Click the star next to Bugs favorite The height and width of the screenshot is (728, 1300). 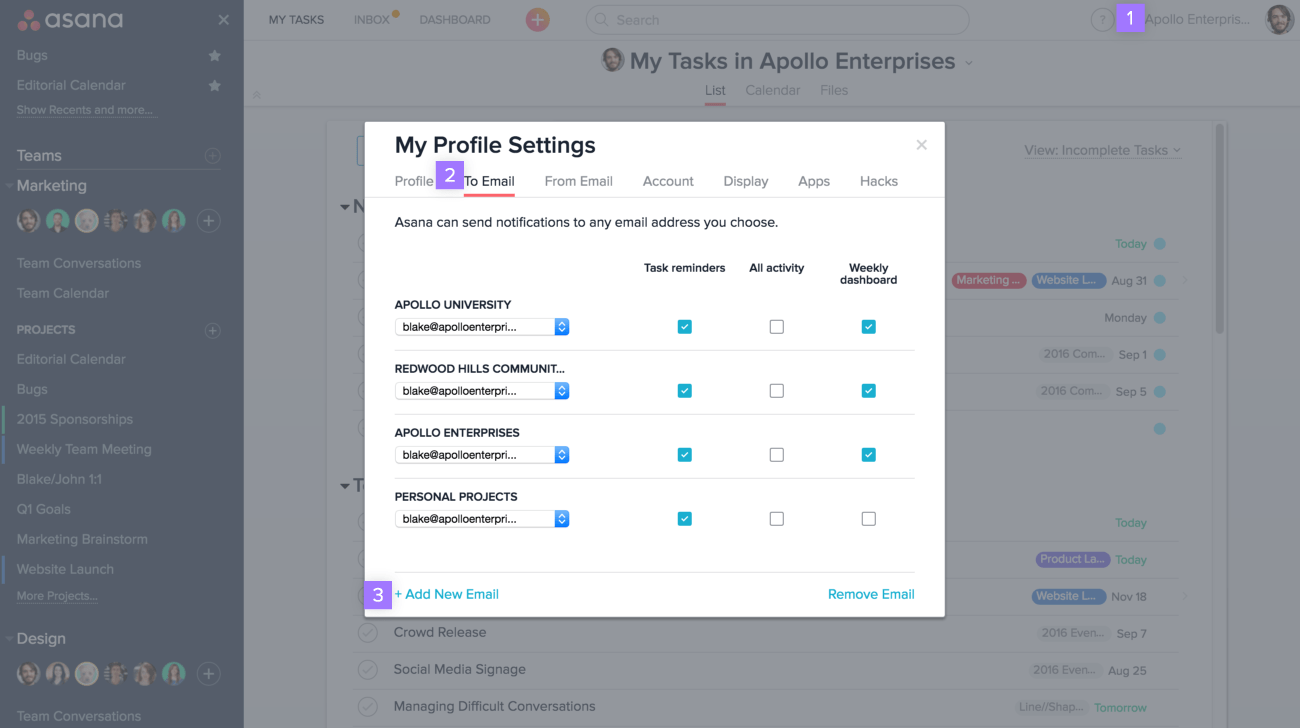point(214,56)
